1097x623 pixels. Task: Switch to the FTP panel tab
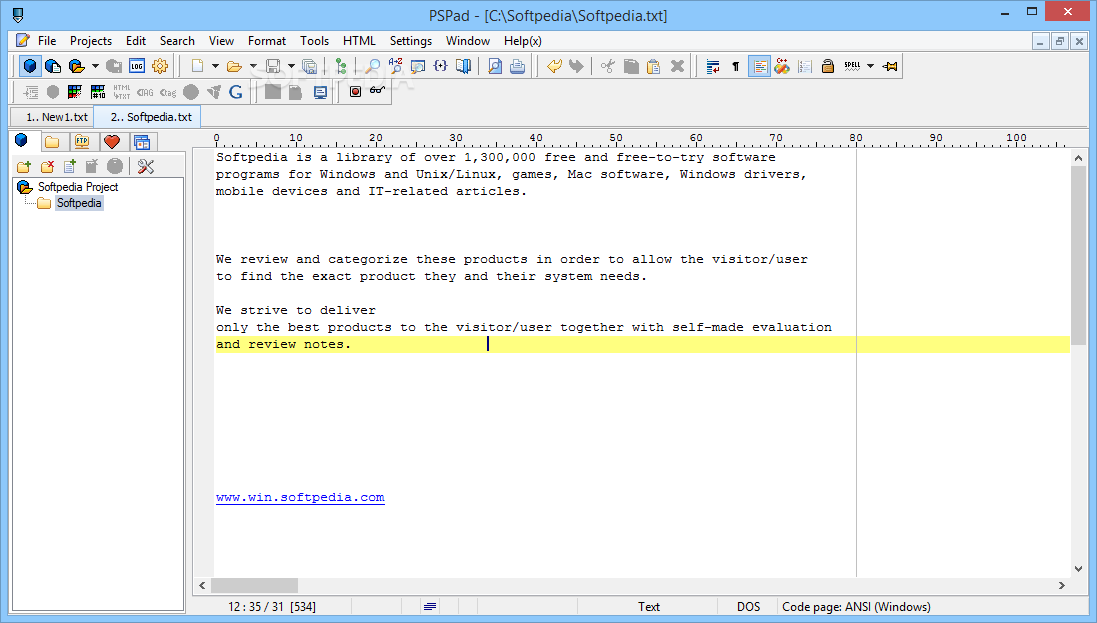(82, 142)
